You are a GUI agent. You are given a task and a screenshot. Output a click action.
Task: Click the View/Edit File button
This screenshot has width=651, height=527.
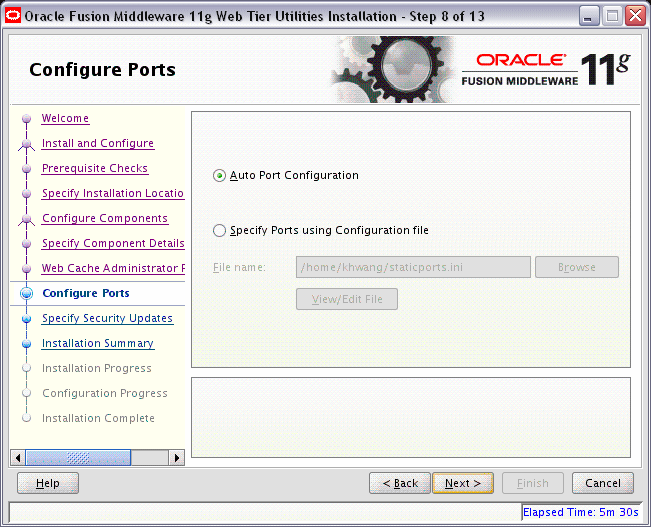[x=347, y=299]
